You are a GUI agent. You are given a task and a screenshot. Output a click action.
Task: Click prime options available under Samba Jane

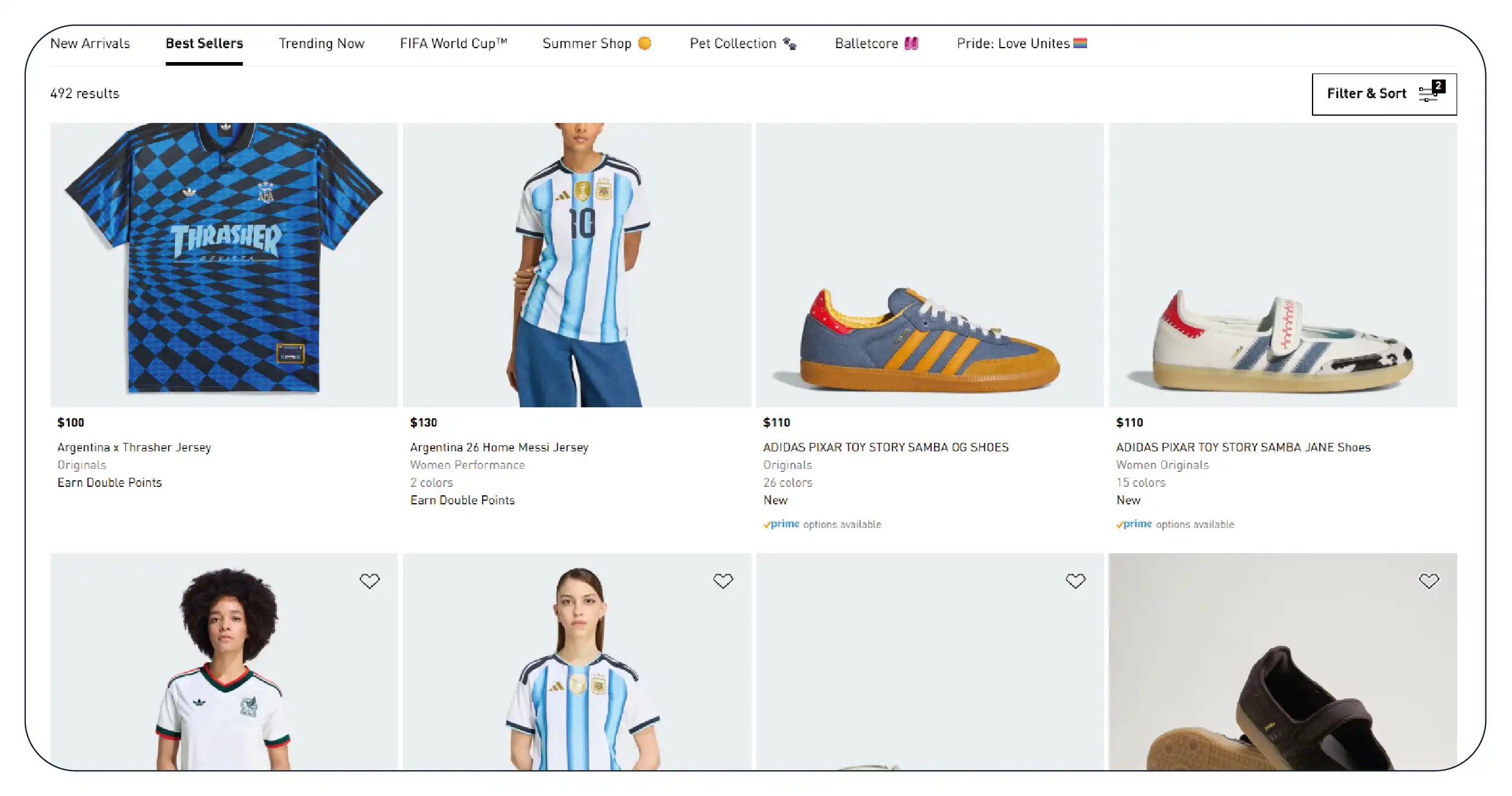[x=1175, y=524]
